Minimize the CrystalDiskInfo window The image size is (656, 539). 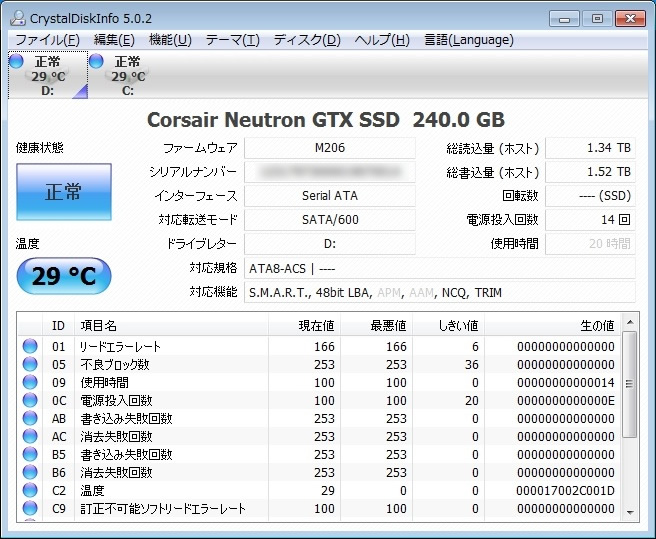click(x=564, y=19)
